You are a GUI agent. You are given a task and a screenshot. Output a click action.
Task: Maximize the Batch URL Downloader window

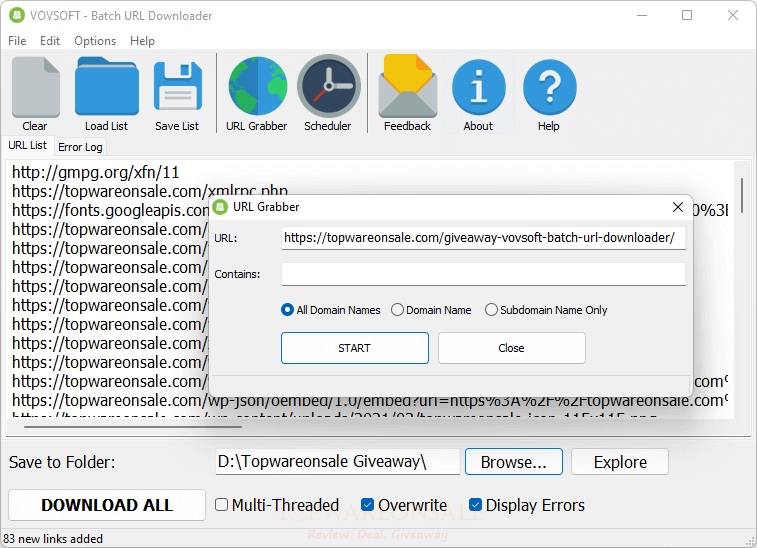click(687, 15)
